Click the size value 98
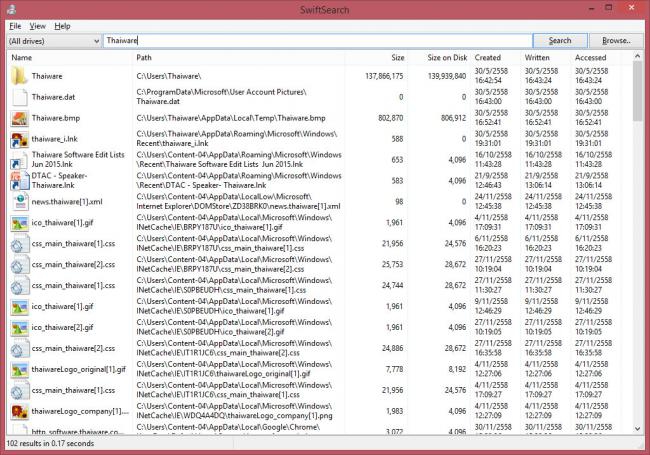This screenshot has height=455, width=650. click(399, 202)
